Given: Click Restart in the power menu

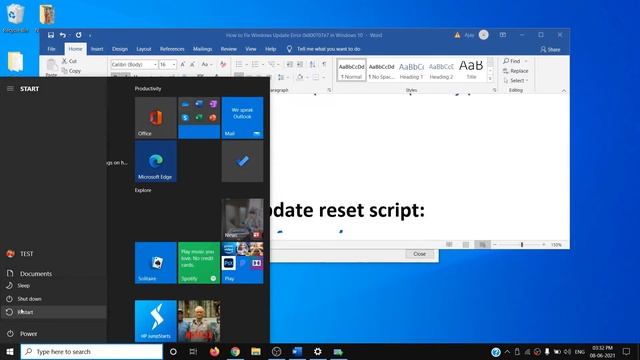Looking at the screenshot, I should click(x=53, y=312).
